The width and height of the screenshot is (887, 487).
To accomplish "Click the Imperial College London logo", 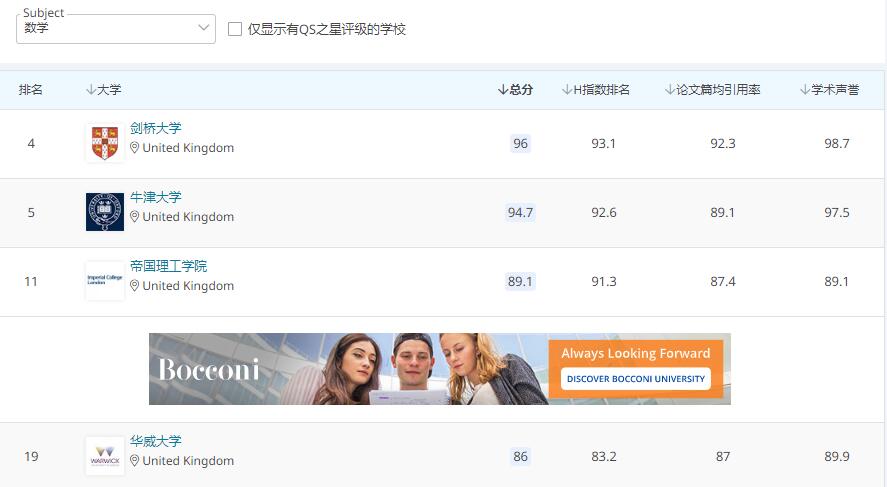I will [105, 281].
